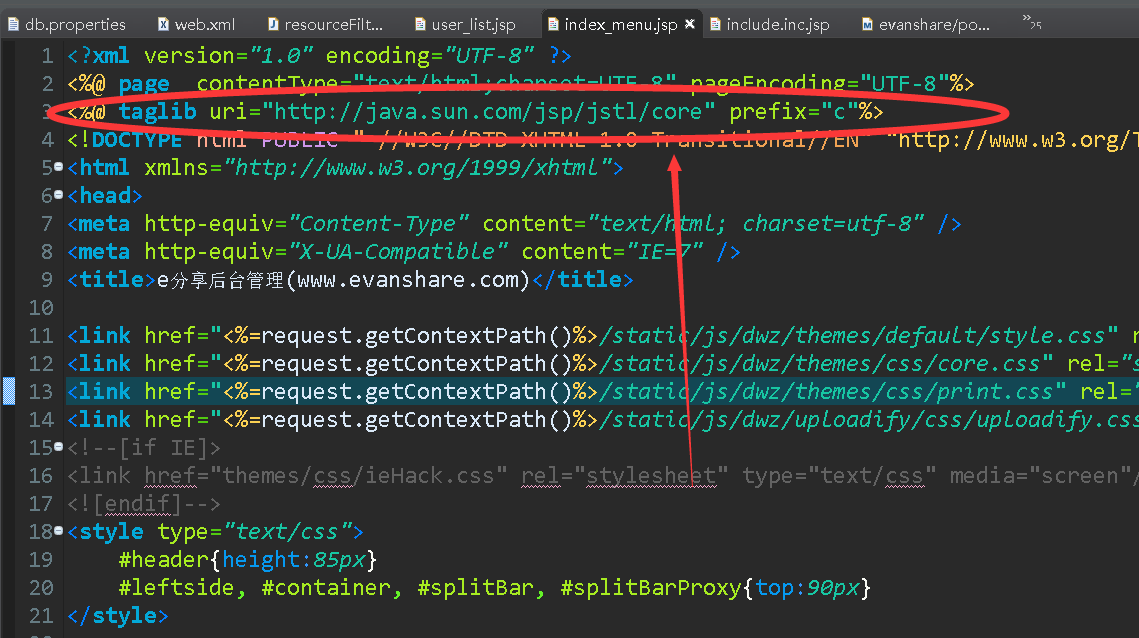Screen dimensions: 1139x638
Task: Close the index_menu.jsp tab
Action: (x=690, y=24)
